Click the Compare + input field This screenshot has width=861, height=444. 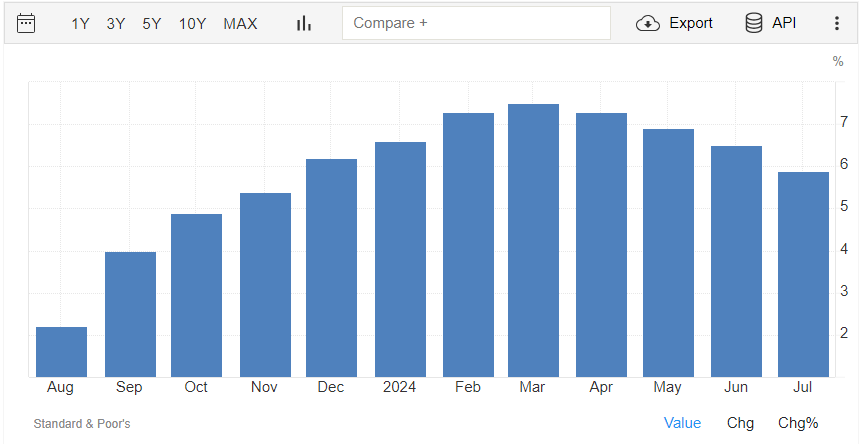(476, 23)
